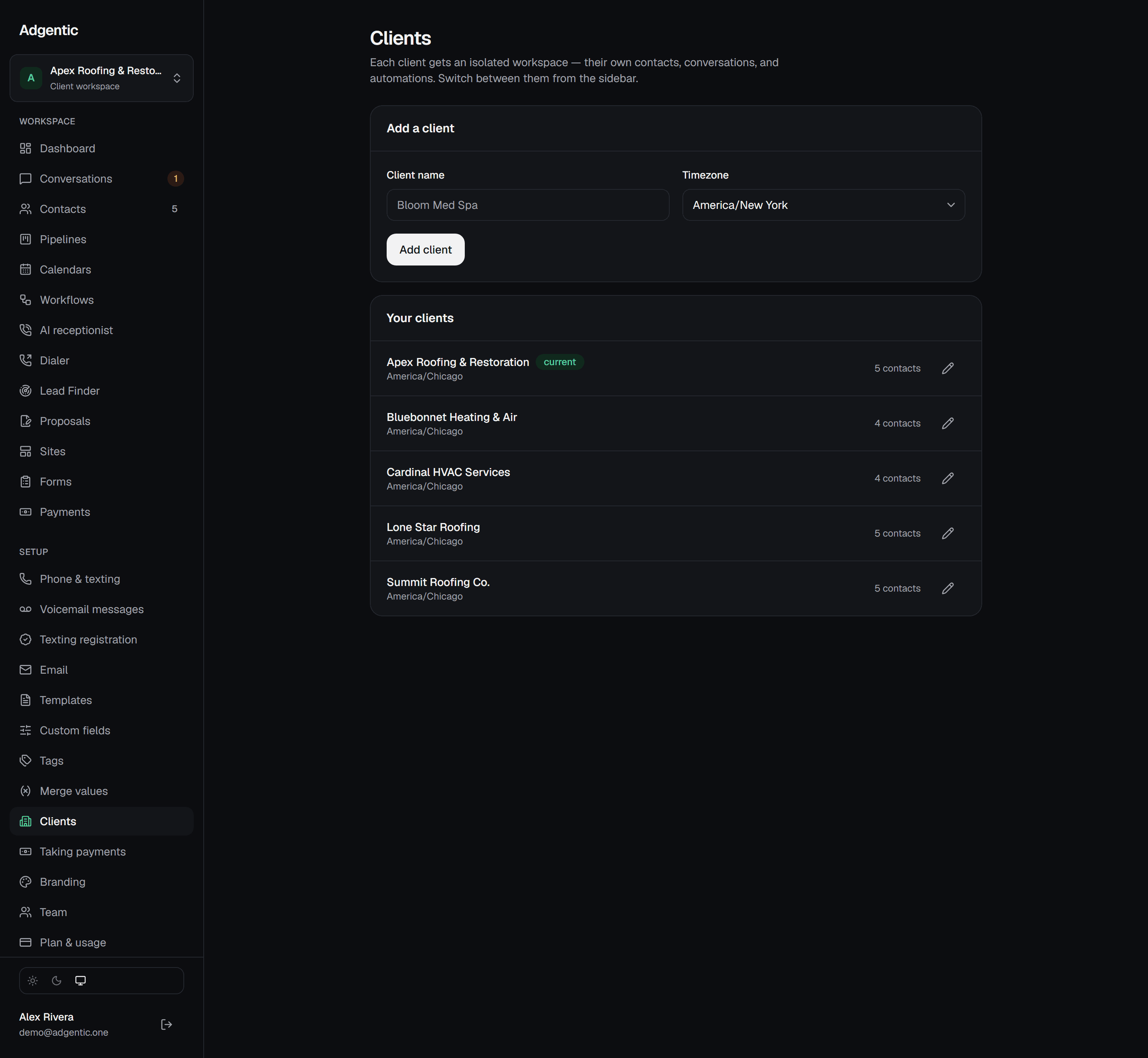Go to Templates page
The height and width of the screenshot is (1058, 1148).
[x=101, y=700]
